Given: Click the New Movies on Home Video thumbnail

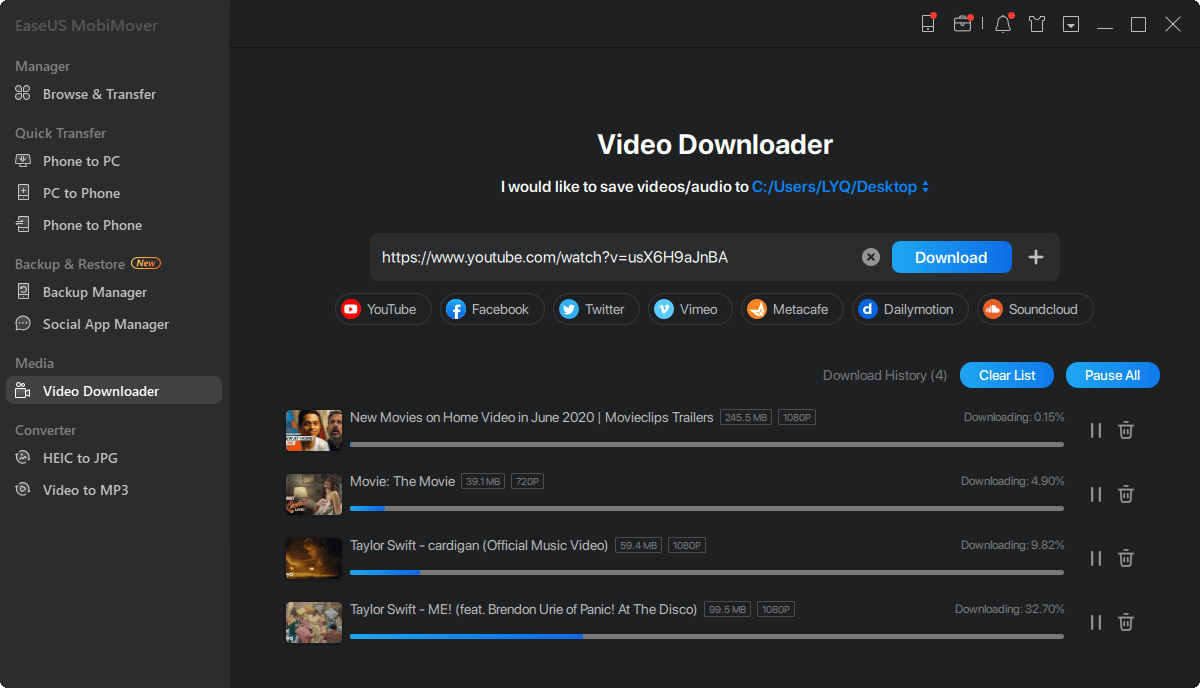Looking at the screenshot, I should [314, 430].
